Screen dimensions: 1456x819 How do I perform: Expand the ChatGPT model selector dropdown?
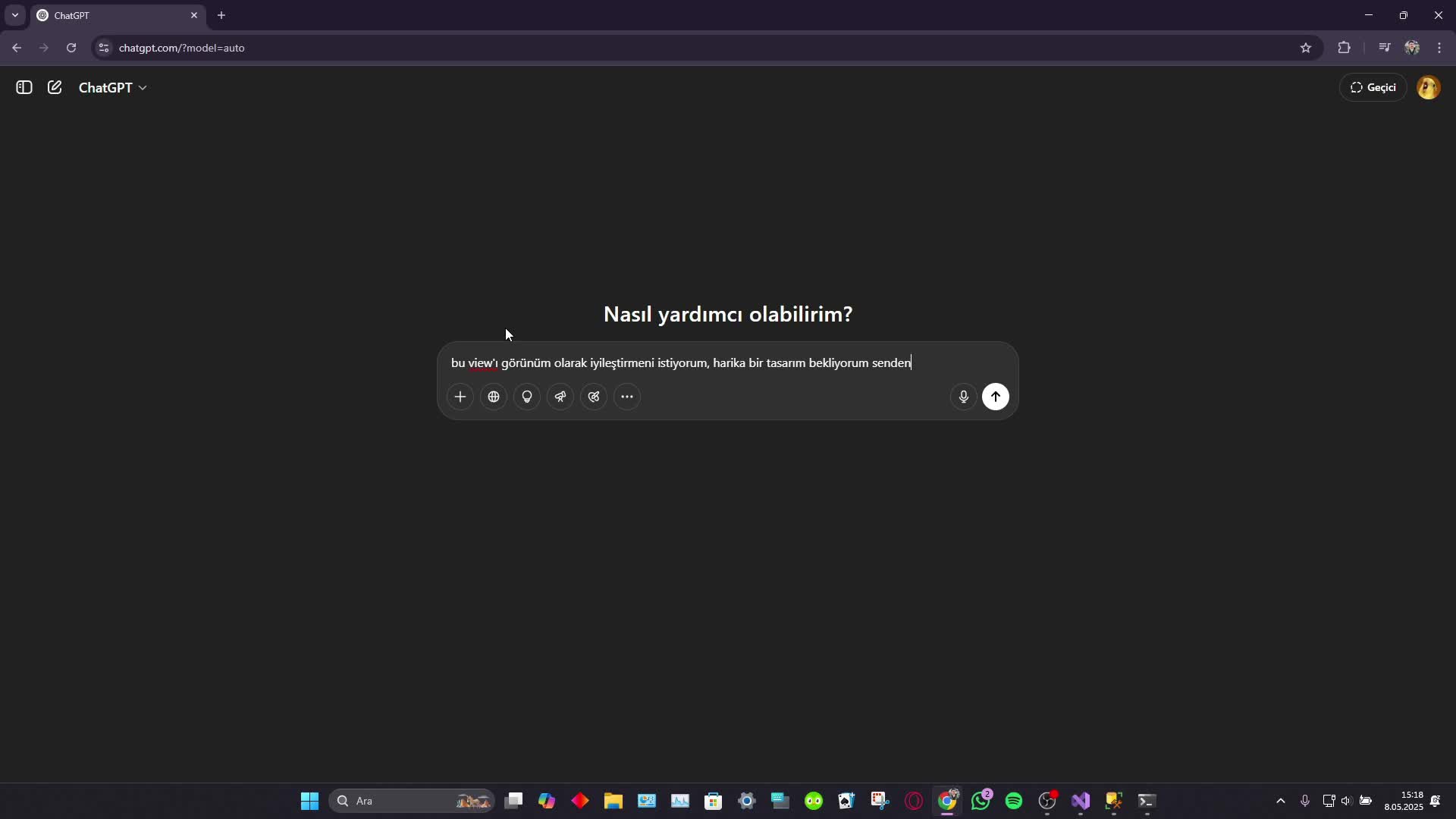point(113,88)
